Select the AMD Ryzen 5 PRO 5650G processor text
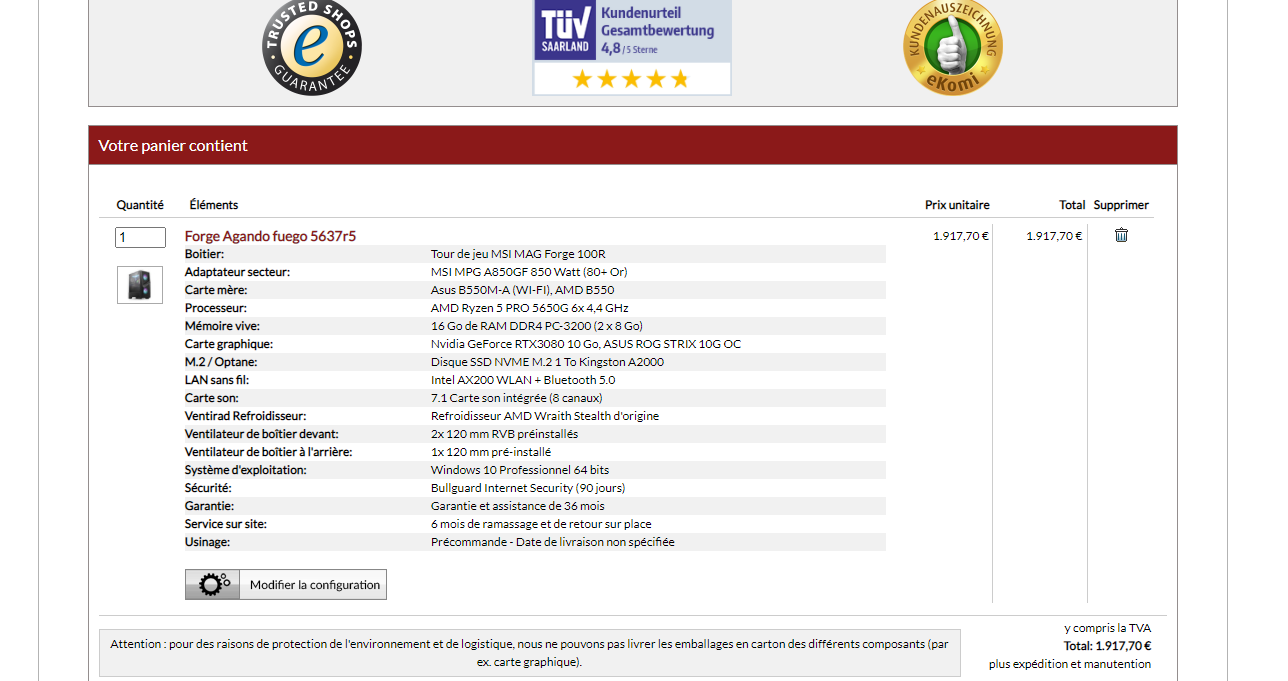The width and height of the screenshot is (1288, 681). coord(529,308)
